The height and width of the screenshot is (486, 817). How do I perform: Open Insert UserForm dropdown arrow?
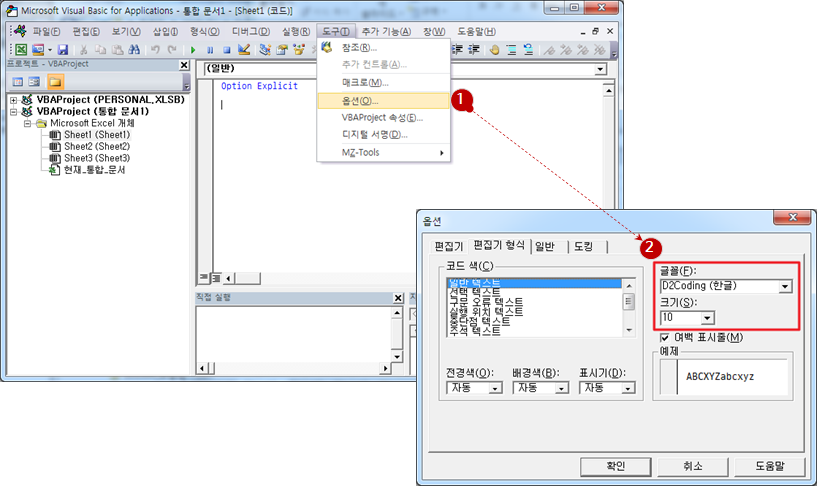coord(50,50)
